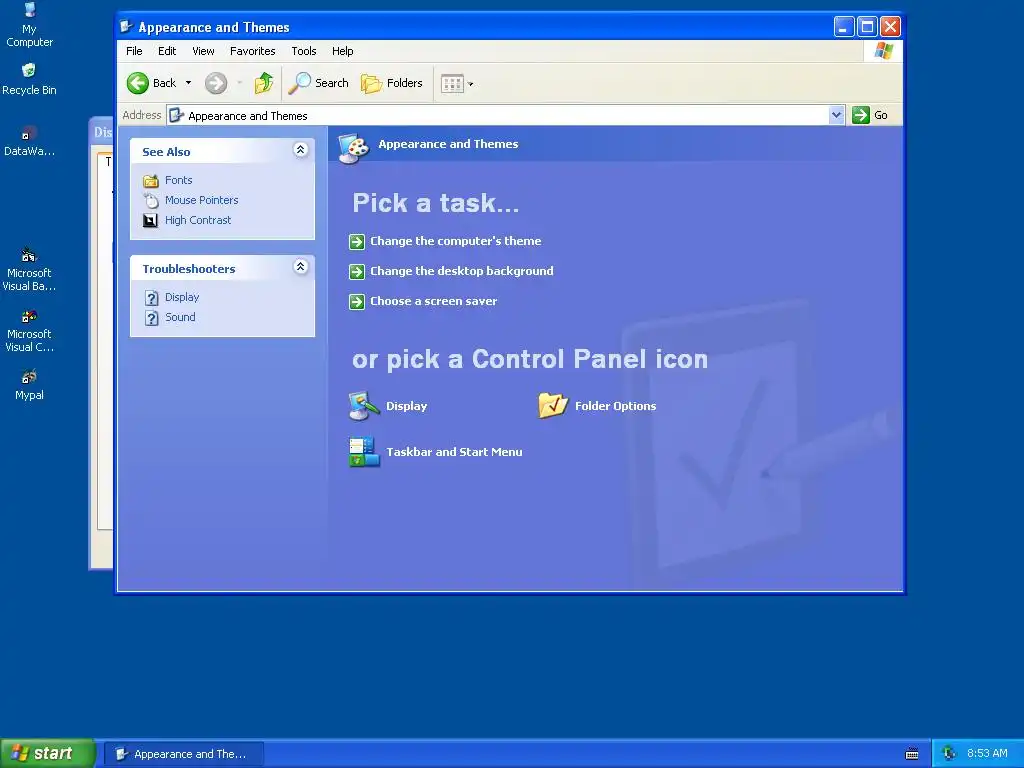Click the Appearance and The... taskbar button
The width and height of the screenshot is (1024, 768).
point(185,754)
